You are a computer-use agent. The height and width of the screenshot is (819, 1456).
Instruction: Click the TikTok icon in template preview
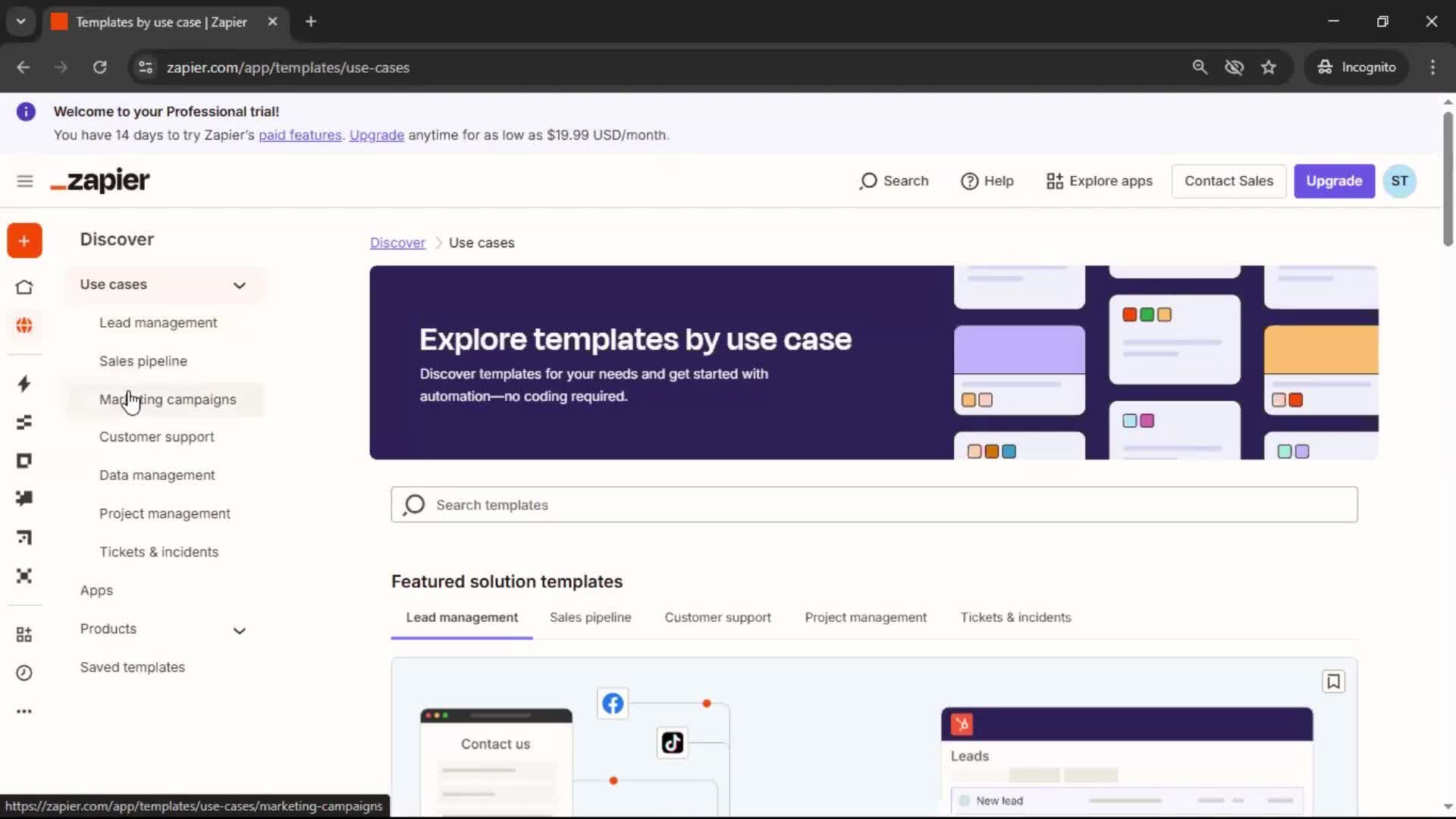pos(673,743)
